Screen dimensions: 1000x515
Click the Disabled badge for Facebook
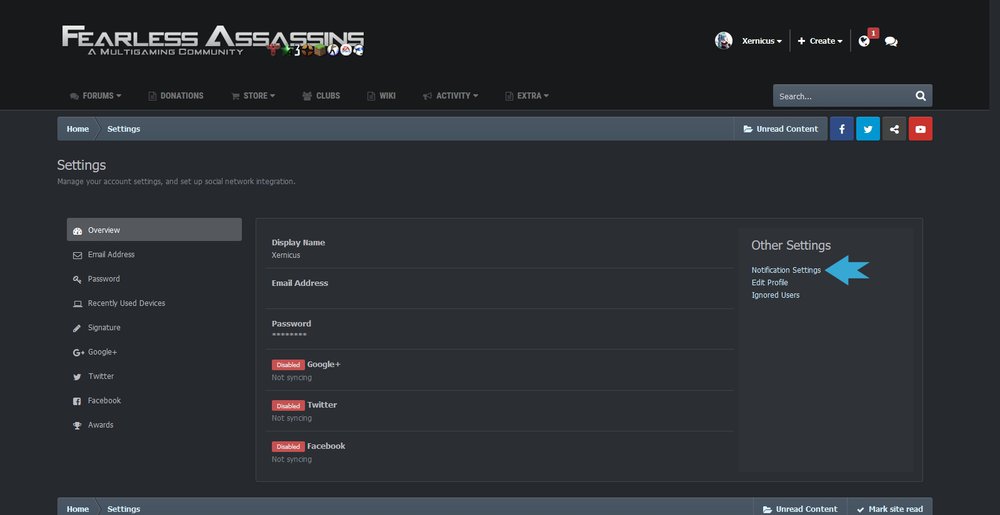288,447
